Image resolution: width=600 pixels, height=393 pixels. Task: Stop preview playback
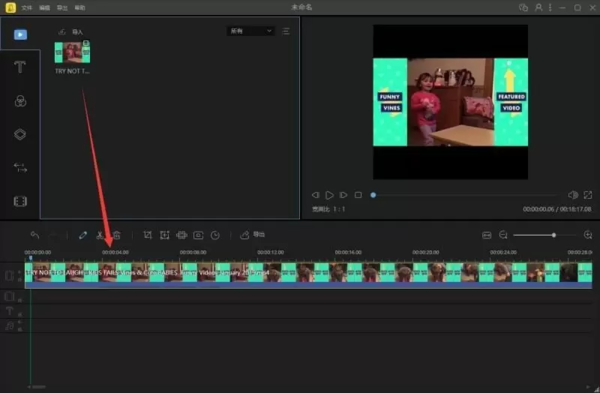click(358, 195)
